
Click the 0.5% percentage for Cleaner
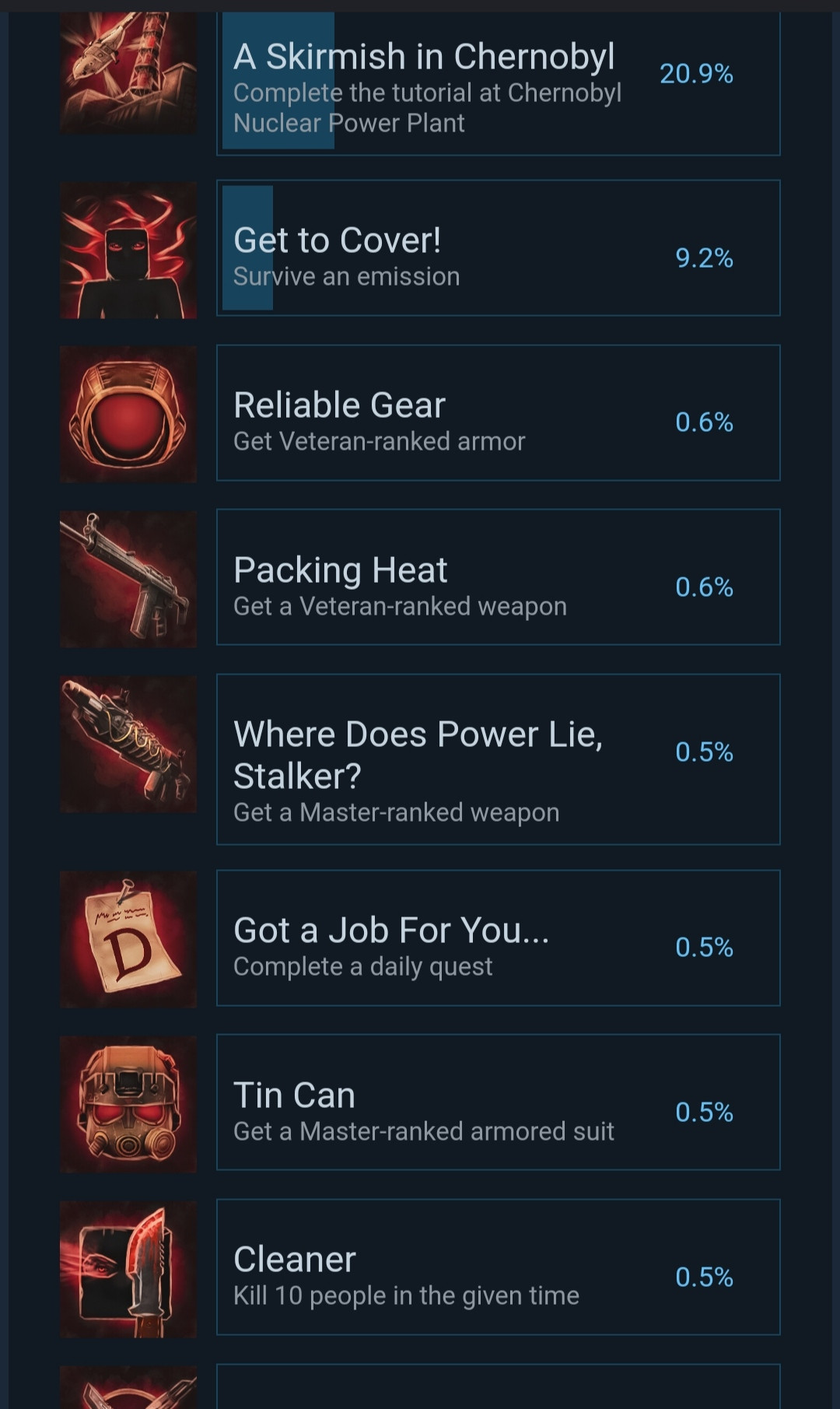click(x=704, y=1278)
